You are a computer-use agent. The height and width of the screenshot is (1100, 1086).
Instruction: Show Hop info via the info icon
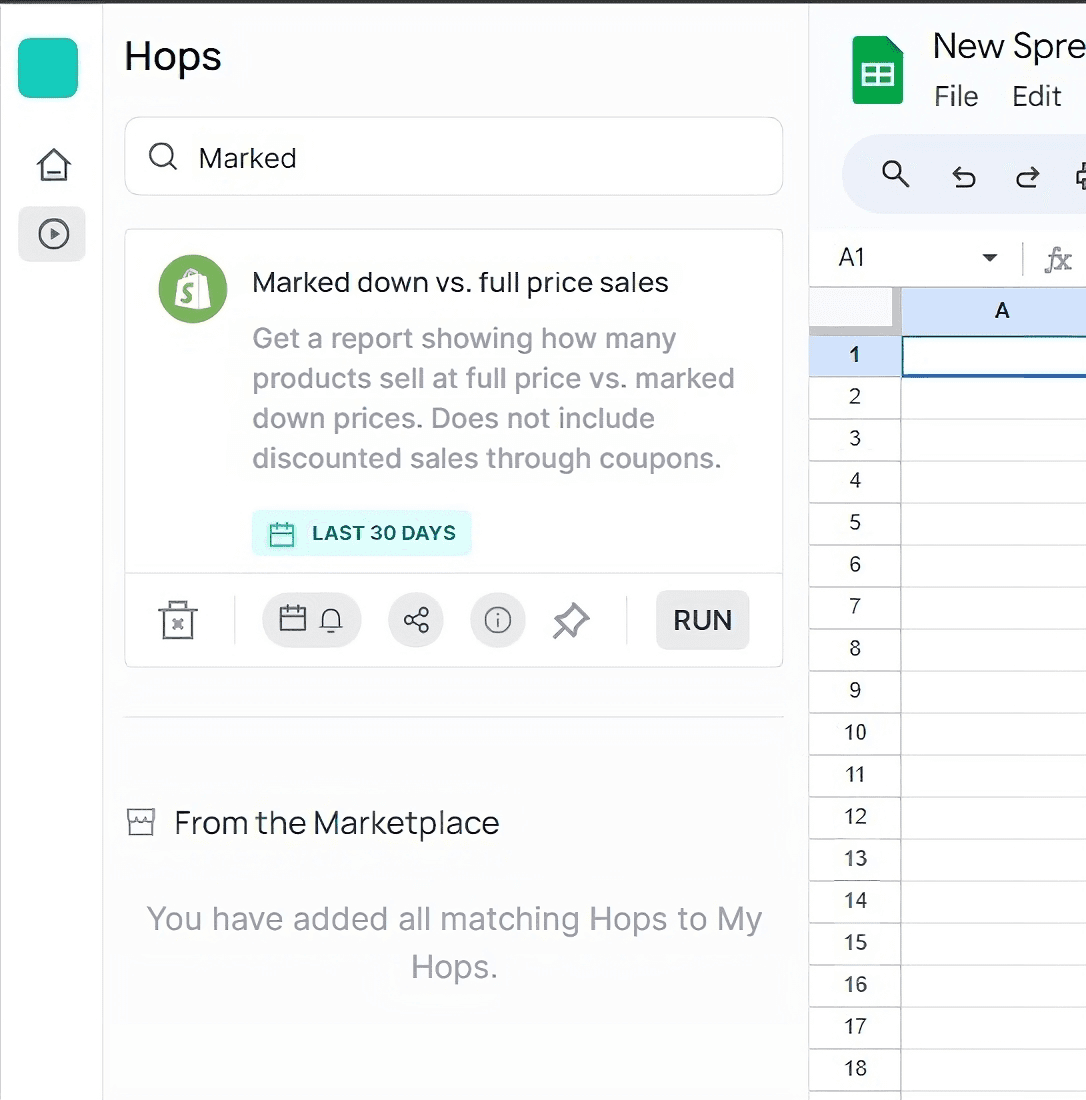point(497,619)
